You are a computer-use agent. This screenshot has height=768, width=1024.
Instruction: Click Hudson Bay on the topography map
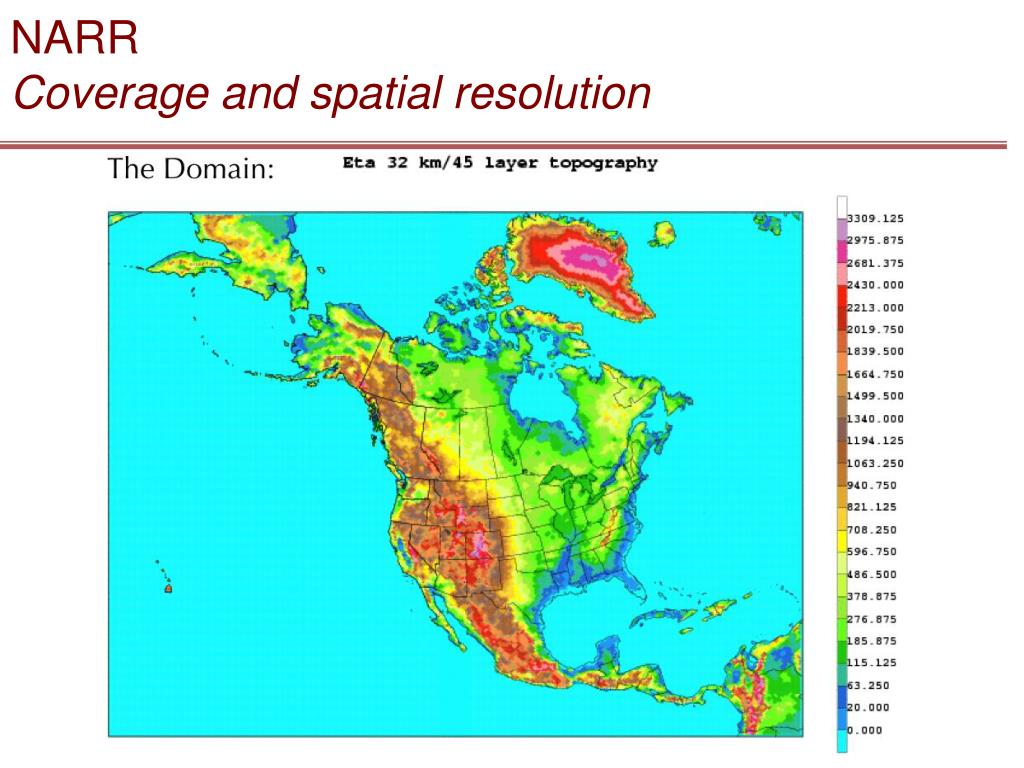click(x=543, y=400)
